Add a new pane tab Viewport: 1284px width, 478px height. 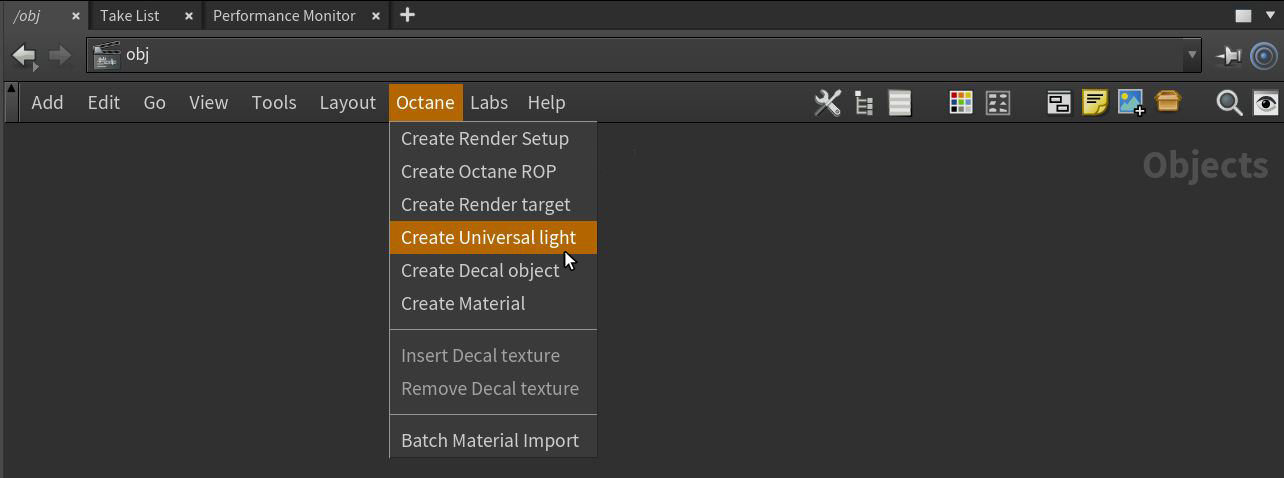coord(407,15)
